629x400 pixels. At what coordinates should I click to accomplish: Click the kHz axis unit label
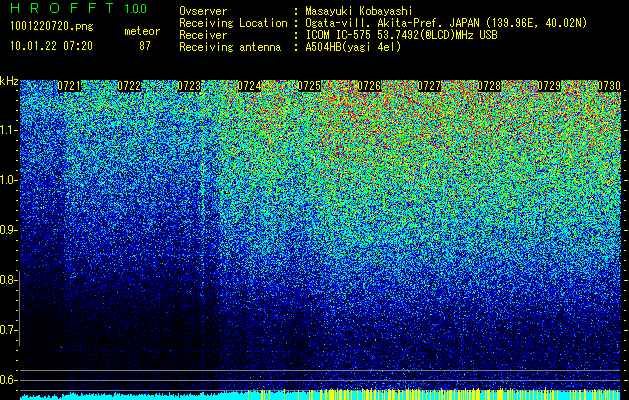[x=9, y=81]
